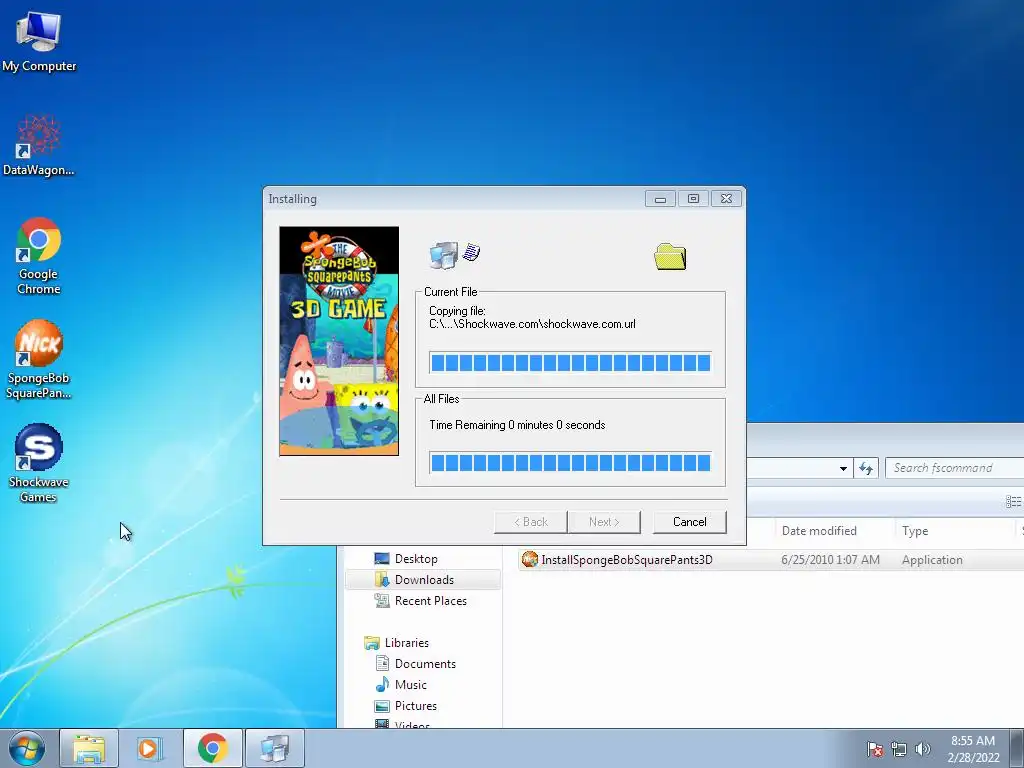Click the Search fscommand field
1024x768 pixels.
click(x=954, y=468)
